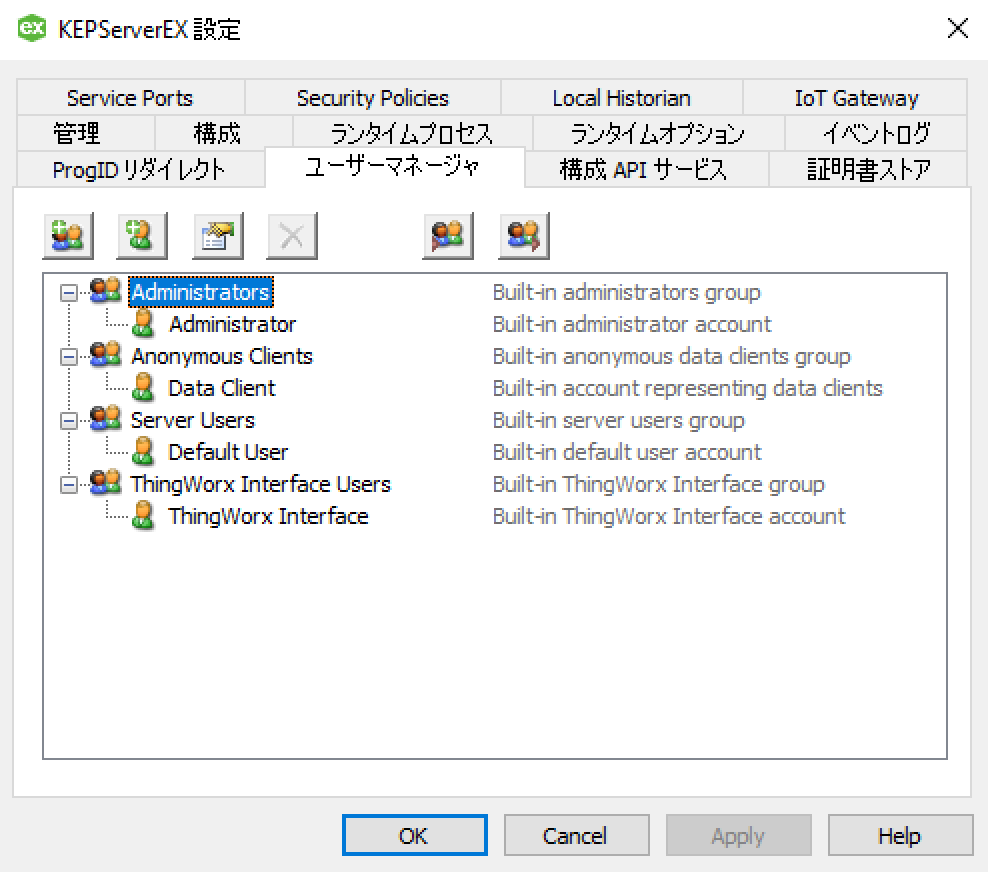Click 'Built-in ThingWorx Interface group' description
988x872 pixels.
(x=658, y=484)
